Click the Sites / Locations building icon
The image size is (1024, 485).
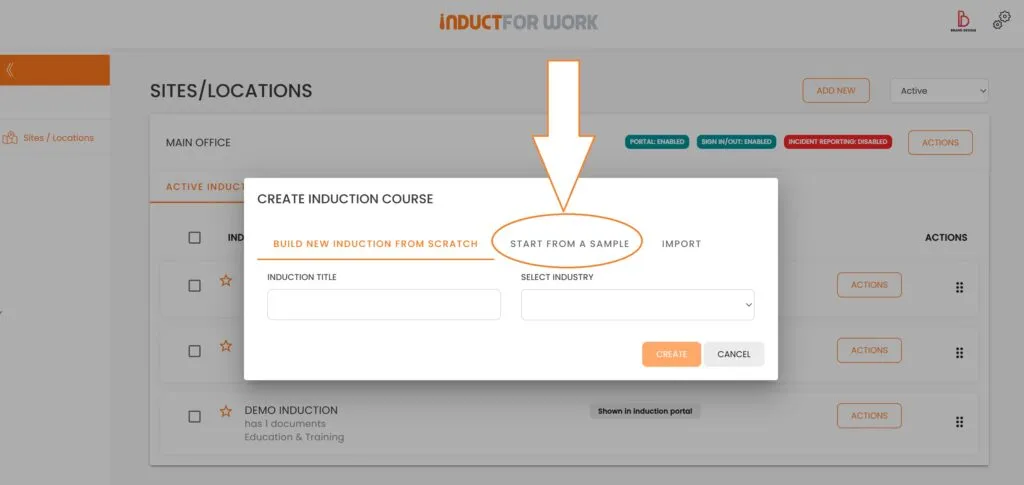pos(10,138)
